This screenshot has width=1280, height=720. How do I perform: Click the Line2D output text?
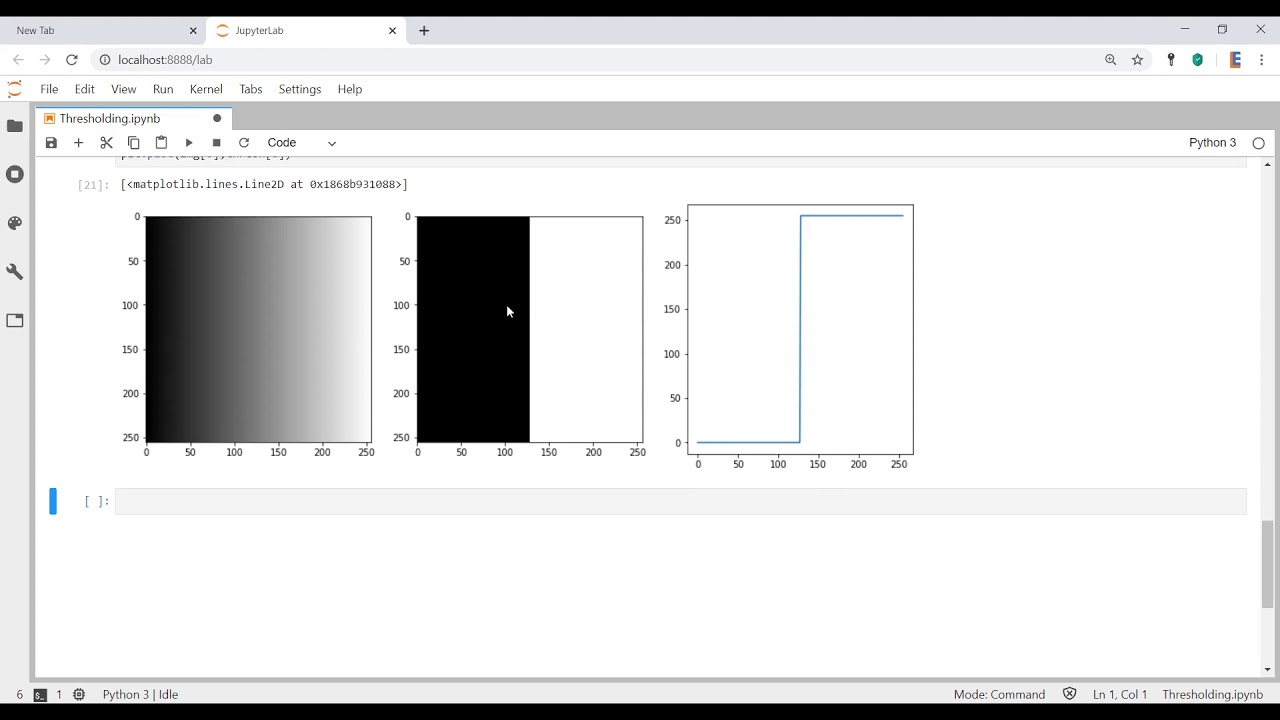[x=264, y=185]
